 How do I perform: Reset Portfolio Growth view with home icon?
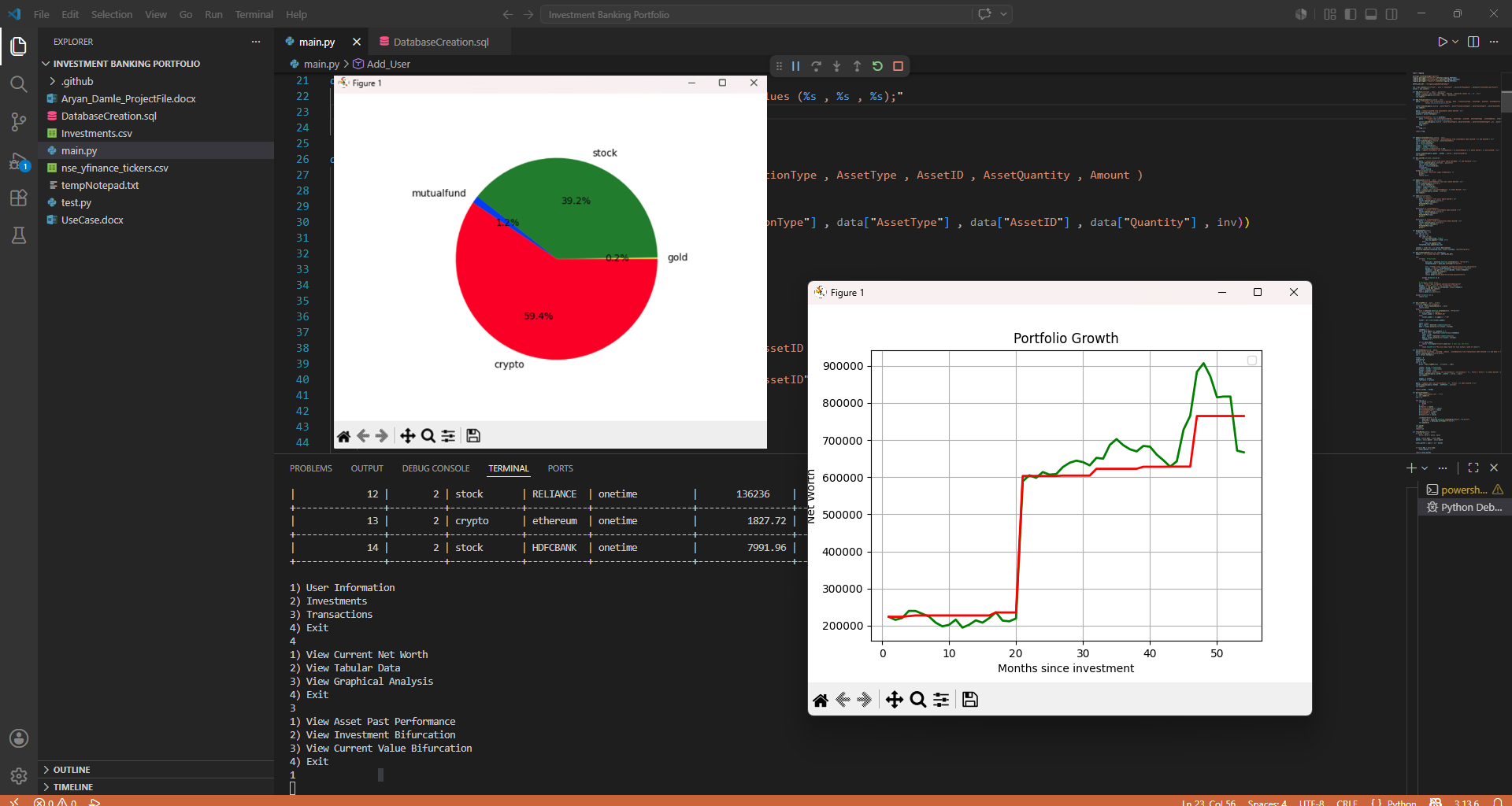[x=821, y=700]
